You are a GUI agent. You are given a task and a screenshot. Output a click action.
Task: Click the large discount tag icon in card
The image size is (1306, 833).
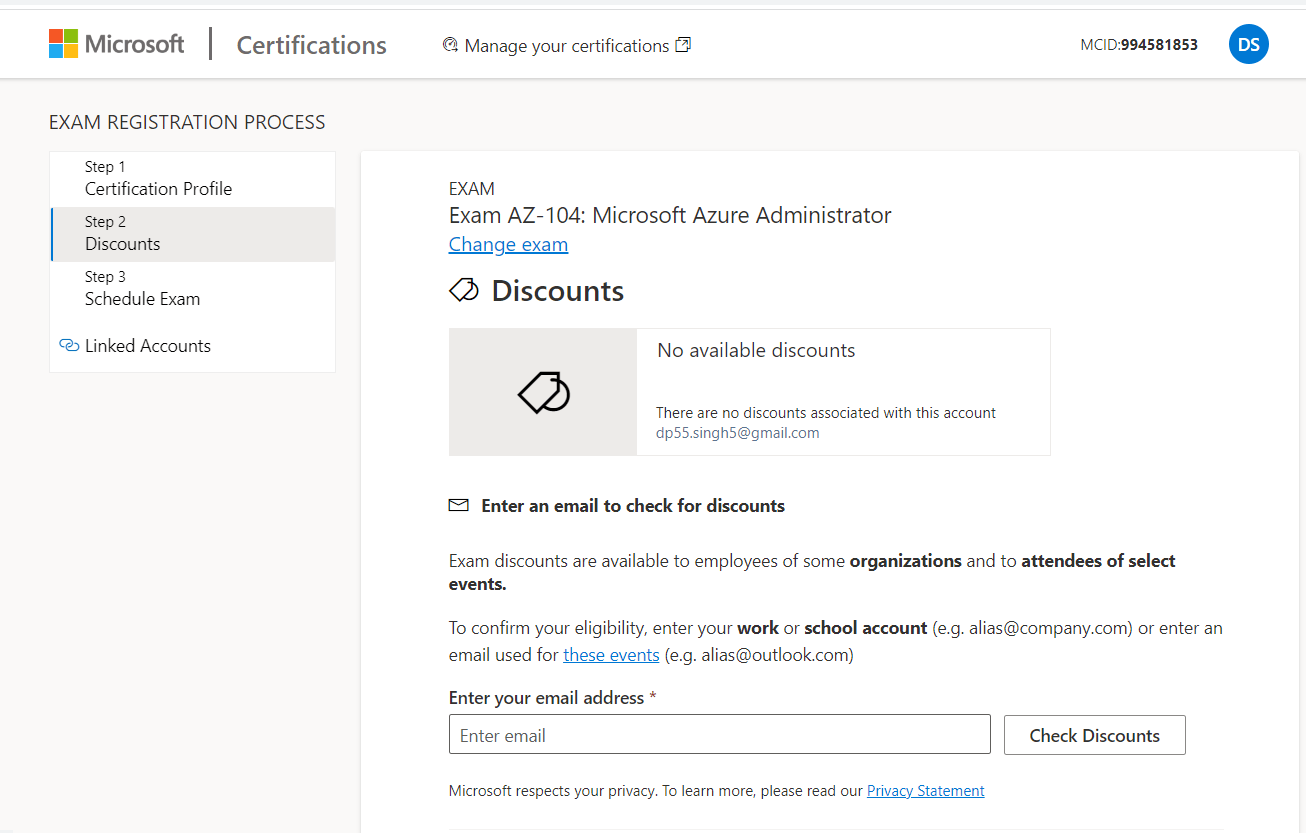543,392
